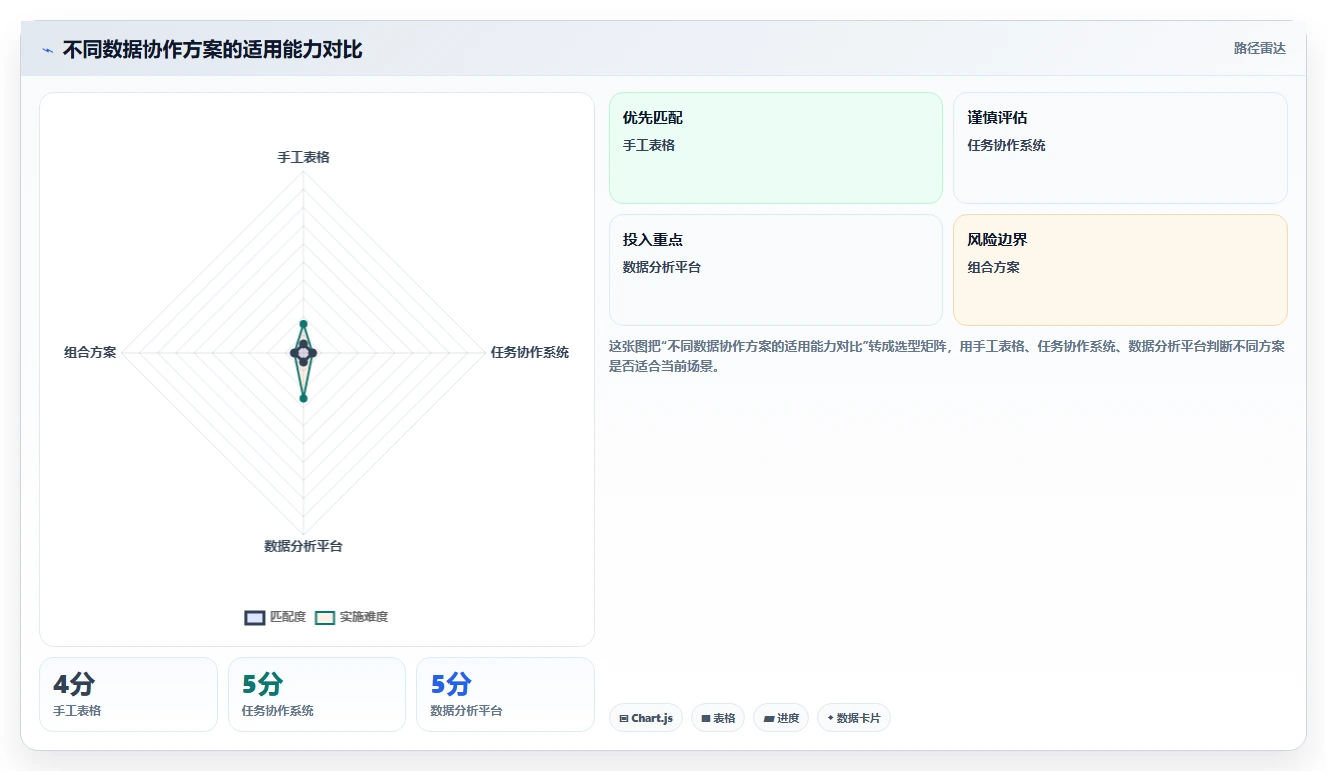Toggle the 实施难度 legend swatch
Viewport: 1327px width, 771px height.
[325, 618]
